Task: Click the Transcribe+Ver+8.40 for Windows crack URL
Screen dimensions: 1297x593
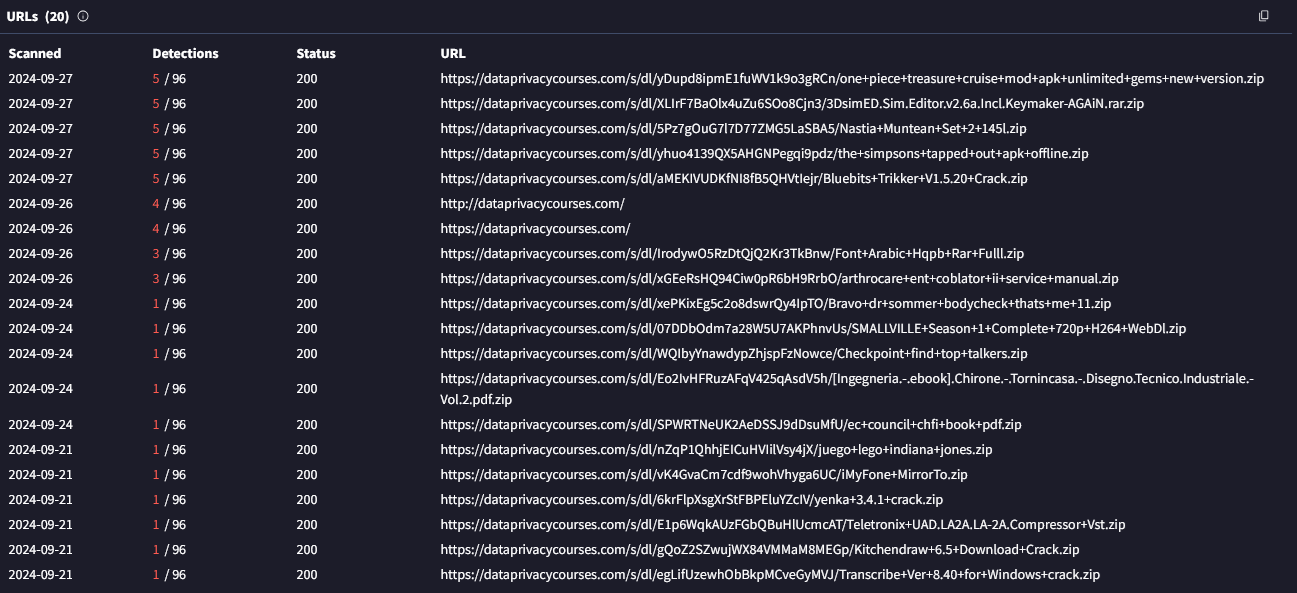Action: click(770, 575)
